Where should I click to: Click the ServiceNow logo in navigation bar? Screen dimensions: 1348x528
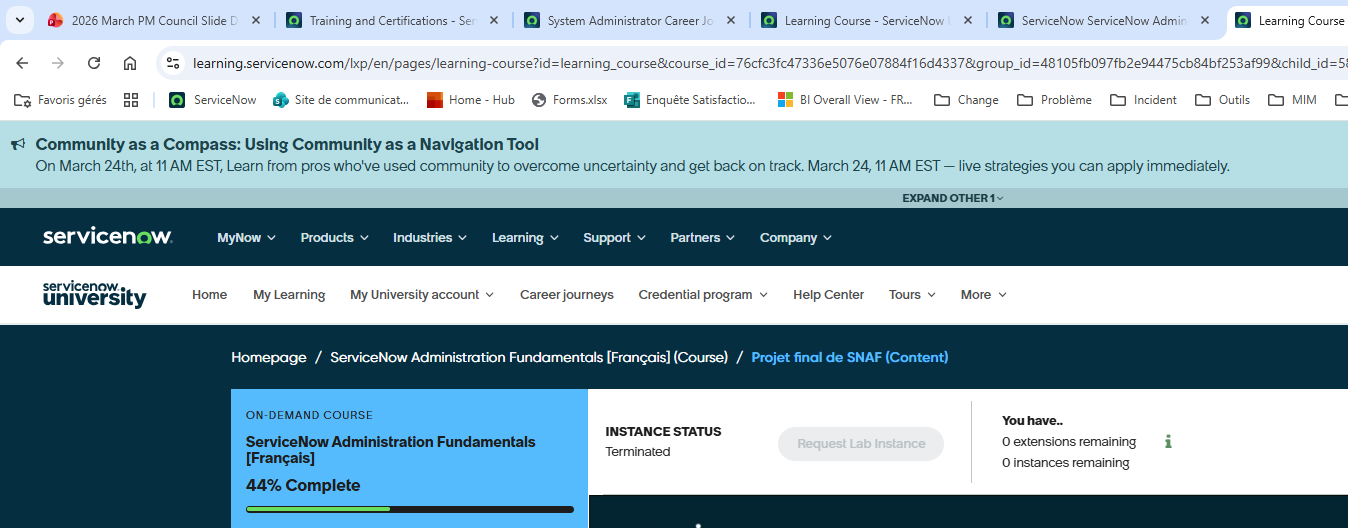tap(108, 237)
